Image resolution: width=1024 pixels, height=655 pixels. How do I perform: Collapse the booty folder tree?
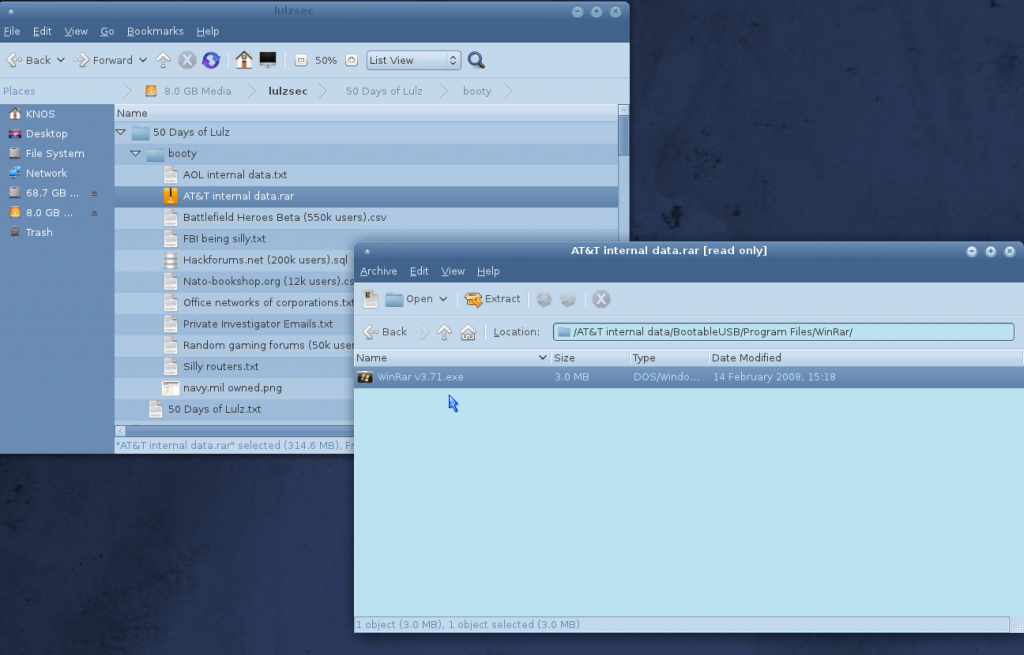point(135,153)
